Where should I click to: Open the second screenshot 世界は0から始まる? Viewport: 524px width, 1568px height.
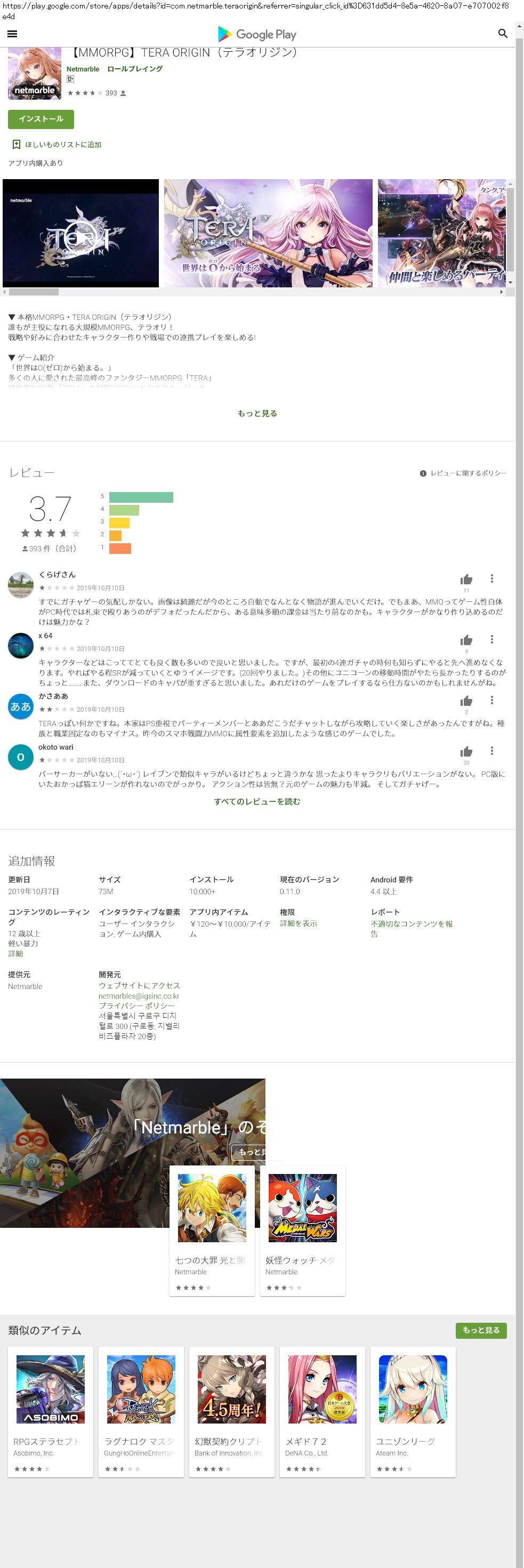point(268,233)
